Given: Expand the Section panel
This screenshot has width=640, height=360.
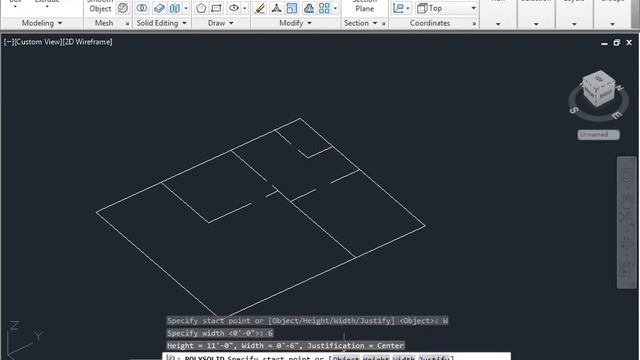Looking at the screenshot, I should [360, 23].
